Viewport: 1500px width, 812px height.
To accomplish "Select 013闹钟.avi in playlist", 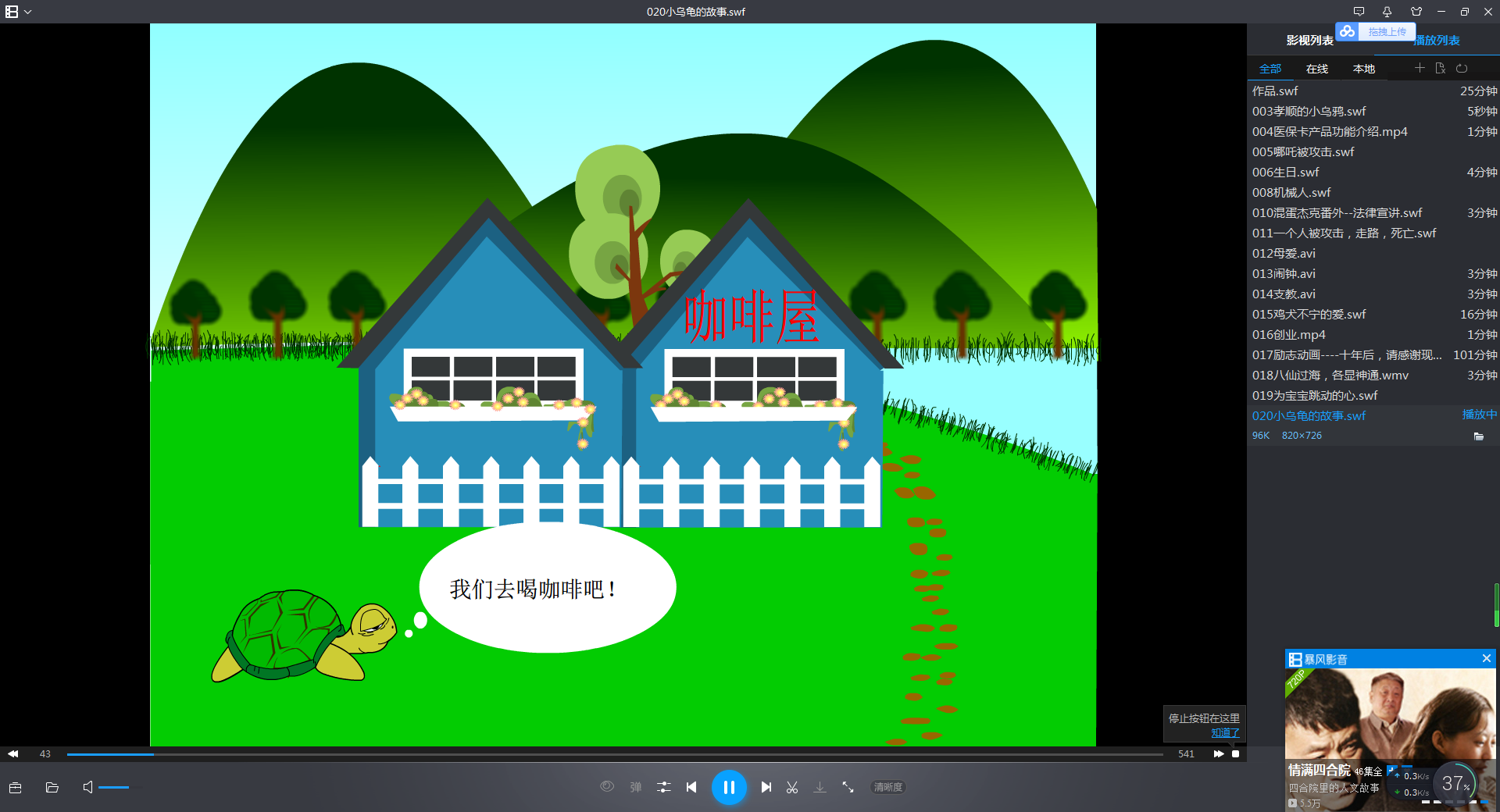I will pos(1373,274).
